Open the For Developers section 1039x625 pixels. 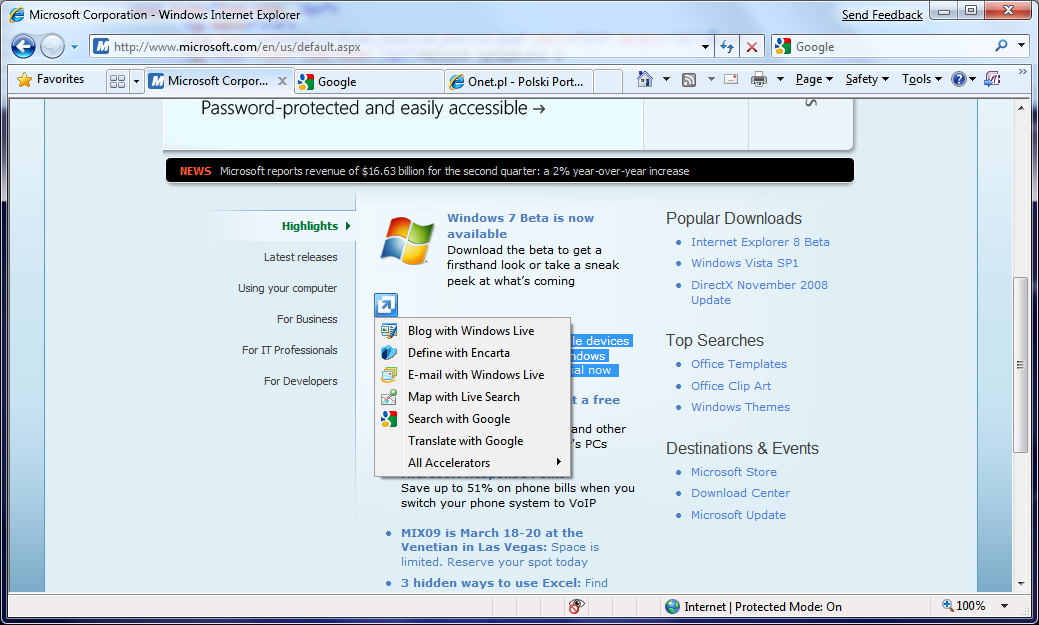[x=300, y=381]
